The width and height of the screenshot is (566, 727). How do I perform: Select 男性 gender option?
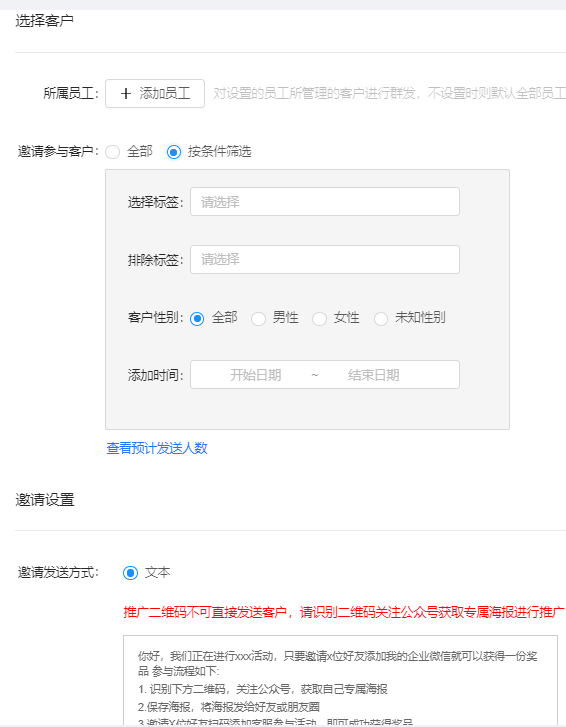258,319
